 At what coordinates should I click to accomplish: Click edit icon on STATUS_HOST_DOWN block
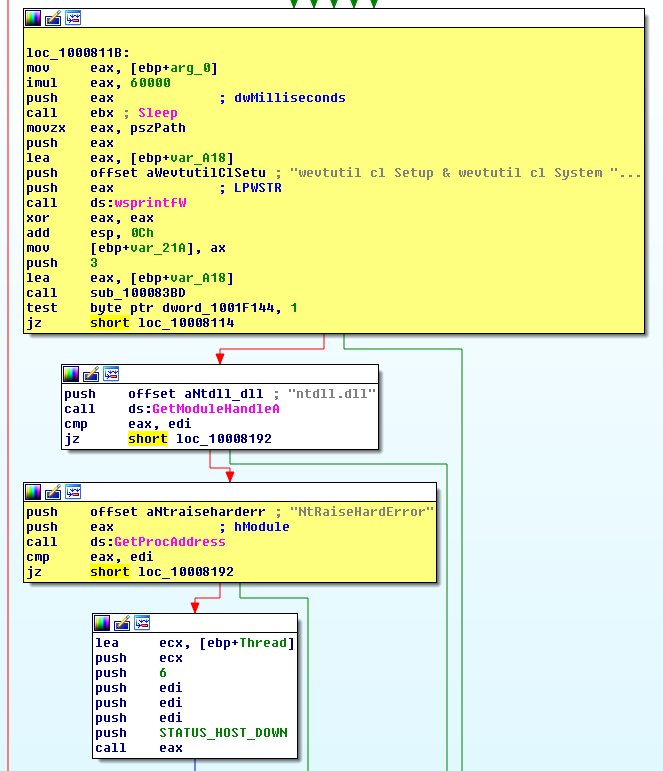click(122, 623)
